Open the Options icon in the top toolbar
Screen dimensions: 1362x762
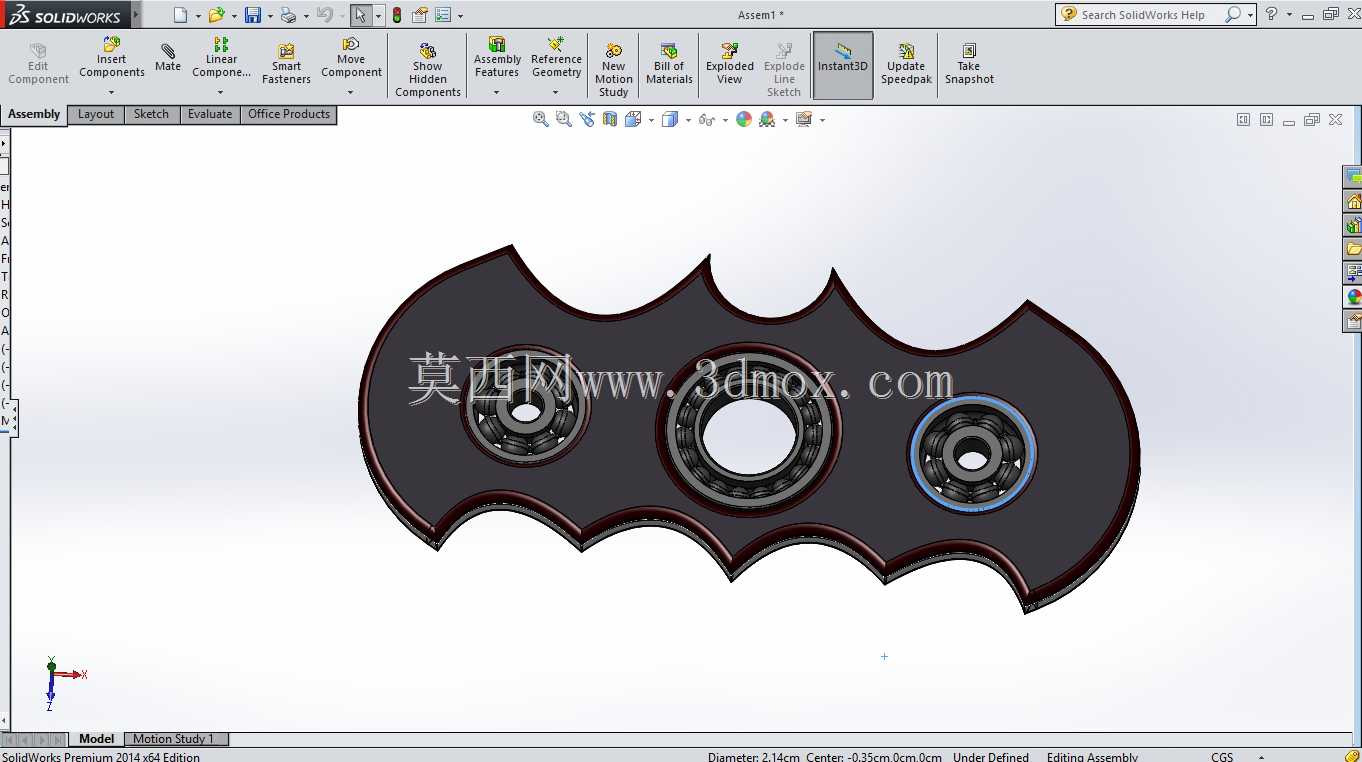[x=443, y=15]
